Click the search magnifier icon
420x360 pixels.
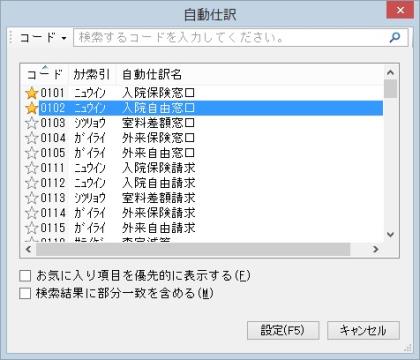pyautogui.click(x=395, y=37)
